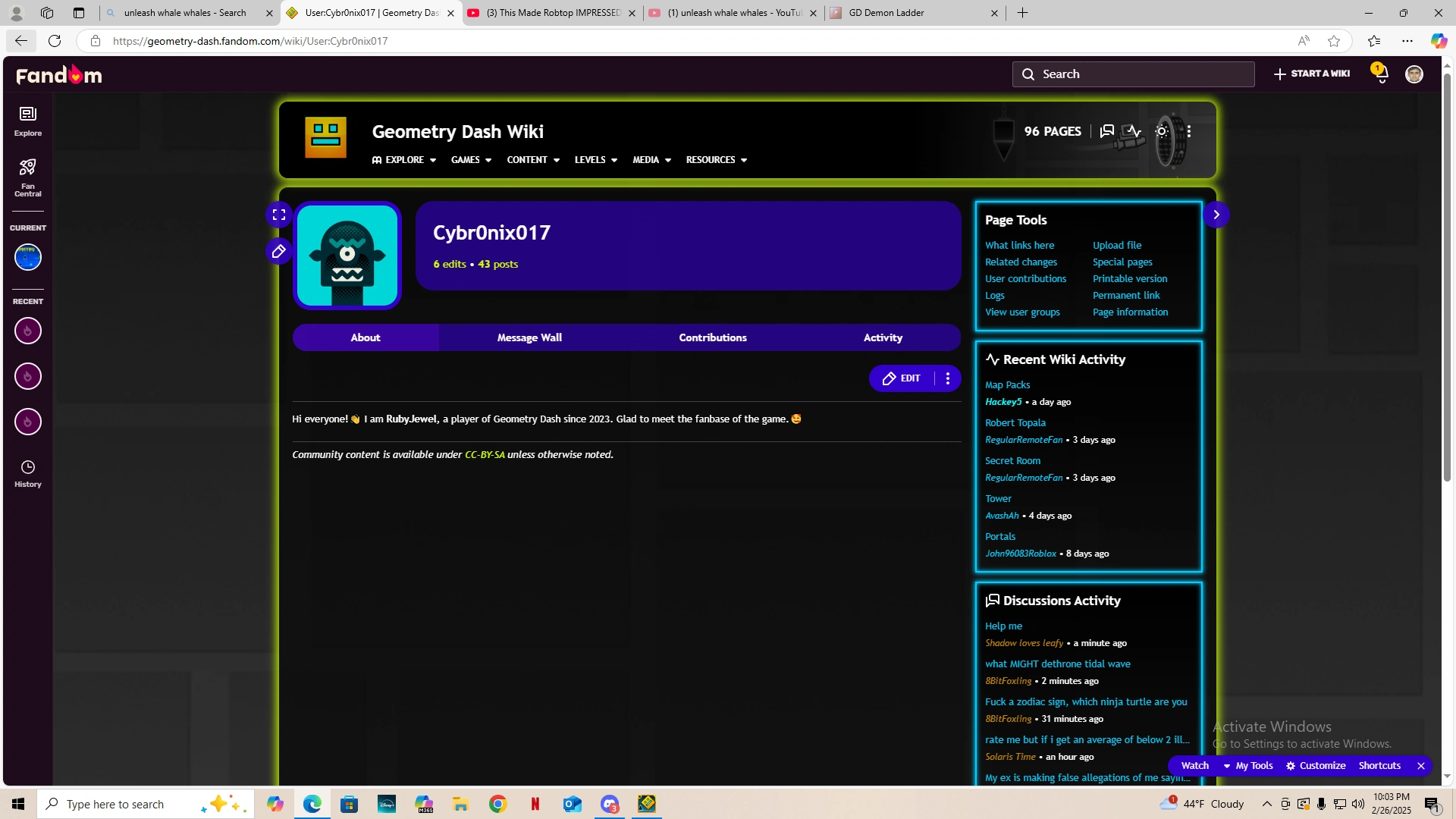Click the EDIT profile button
The height and width of the screenshot is (819, 1456).
tap(902, 378)
